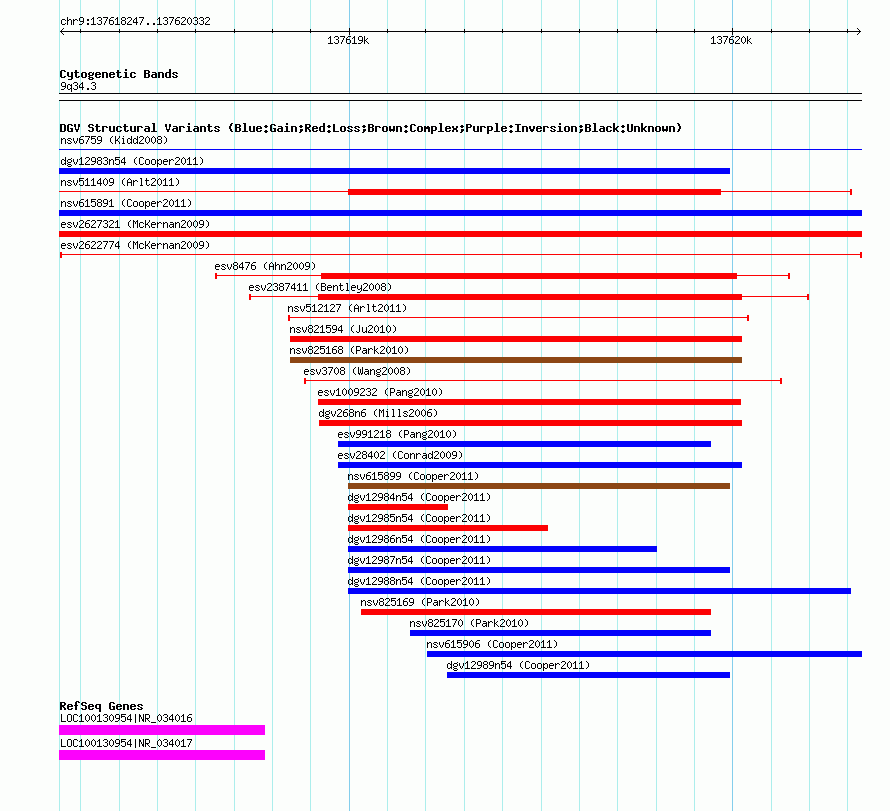Click the LOC100130954|NR_034017 gene label

(127, 743)
